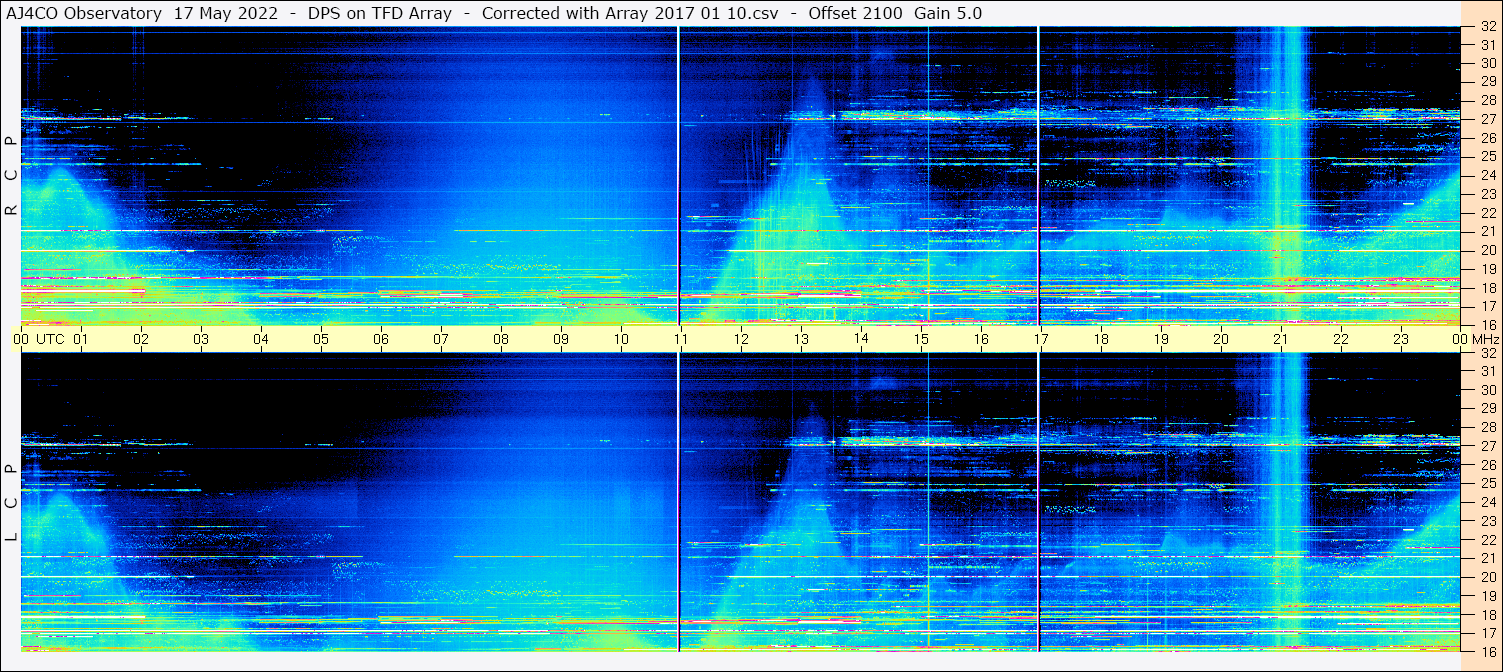Click hour '14' on the UTC time axis
Viewport: 1503px width, 672px height.
point(861,338)
